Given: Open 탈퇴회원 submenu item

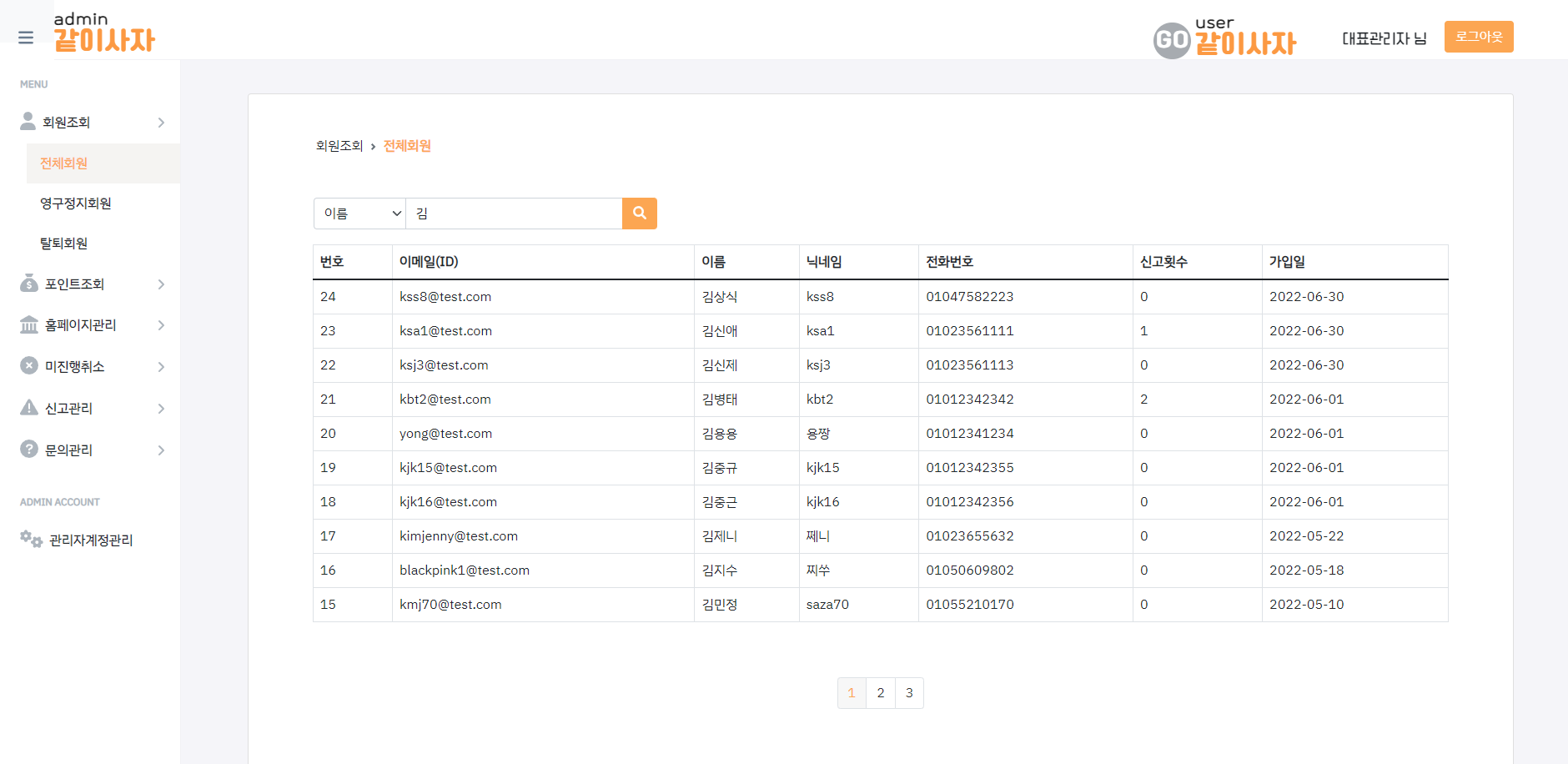Looking at the screenshot, I should (64, 244).
